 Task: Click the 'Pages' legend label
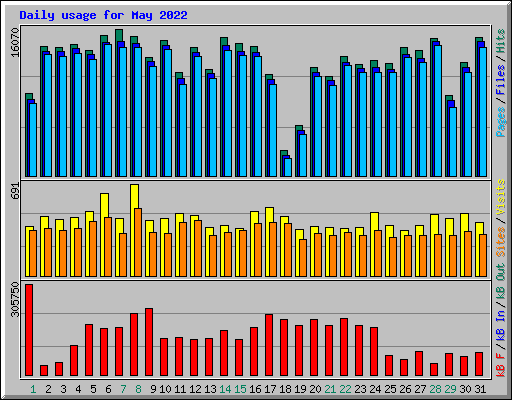pyautogui.click(x=500, y=122)
